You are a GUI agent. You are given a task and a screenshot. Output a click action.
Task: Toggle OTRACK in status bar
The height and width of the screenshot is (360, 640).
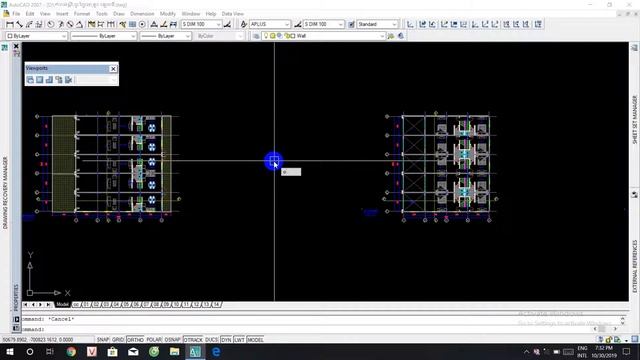pyautogui.click(x=193, y=340)
